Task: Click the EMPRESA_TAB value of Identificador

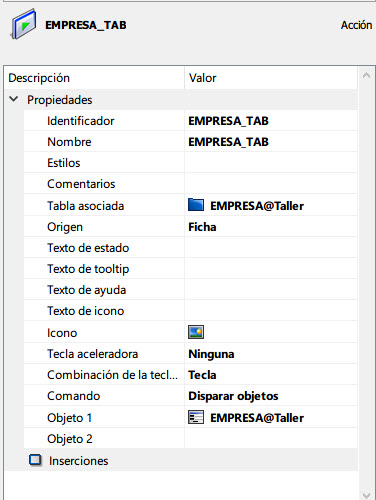Action: tap(228, 121)
